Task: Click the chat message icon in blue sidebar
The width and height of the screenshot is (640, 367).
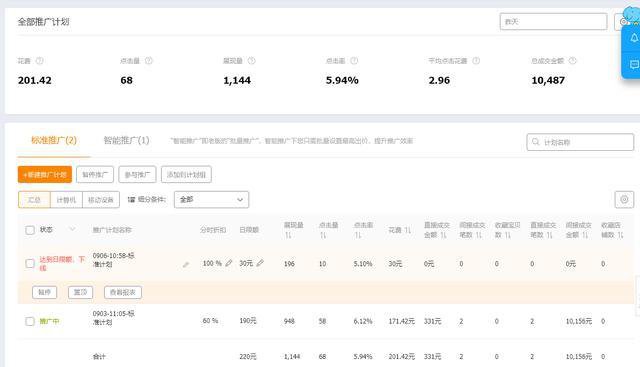Action: coord(634,65)
